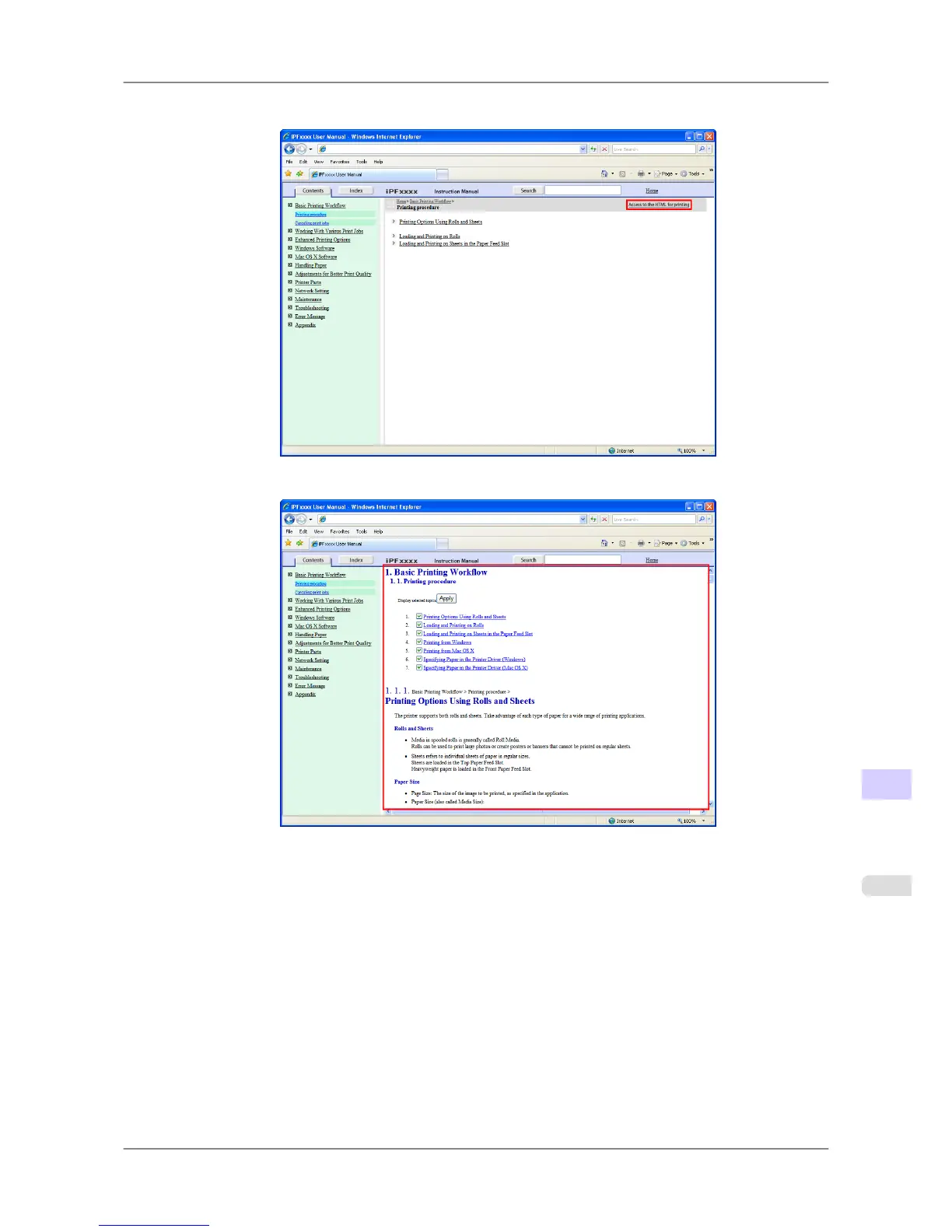Open the Page menu in upper browser toolbar
This screenshot has height=1232, width=952.
click(666, 174)
